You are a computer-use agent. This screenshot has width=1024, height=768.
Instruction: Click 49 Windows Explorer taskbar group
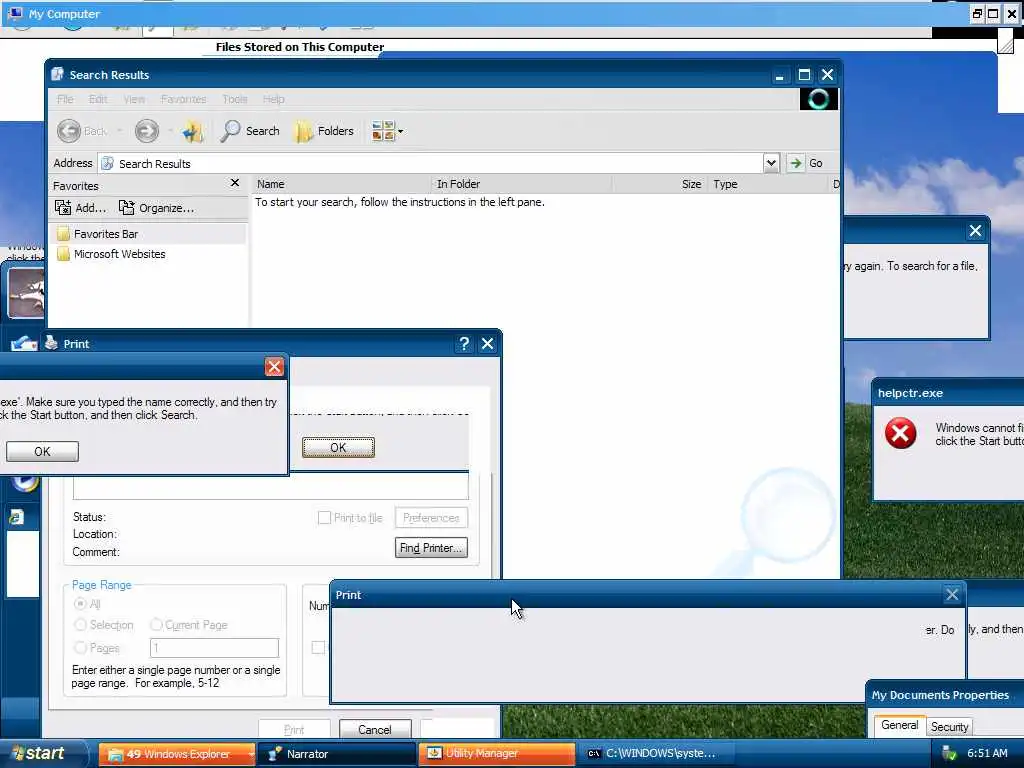click(176, 754)
